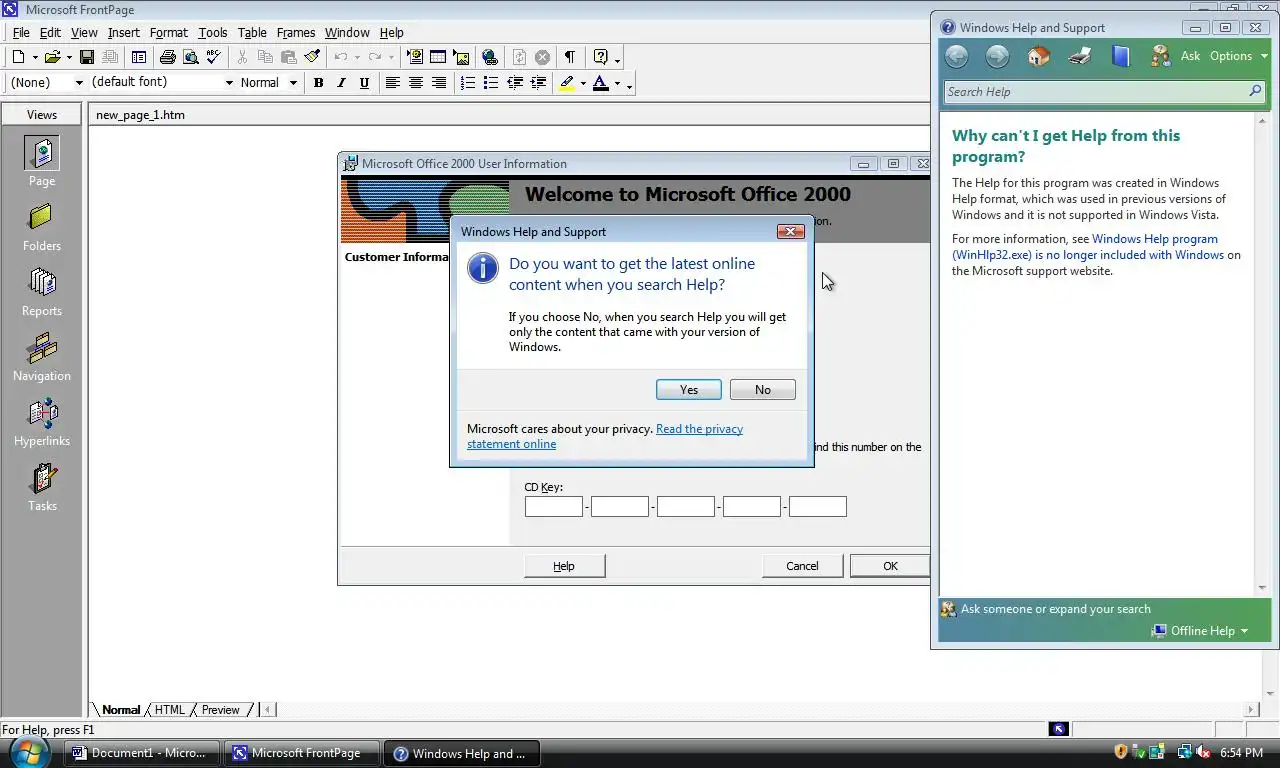Screen dimensions: 1280x768
Task: Click Help button in Office 2000 User Information
Action: point(564,566)
